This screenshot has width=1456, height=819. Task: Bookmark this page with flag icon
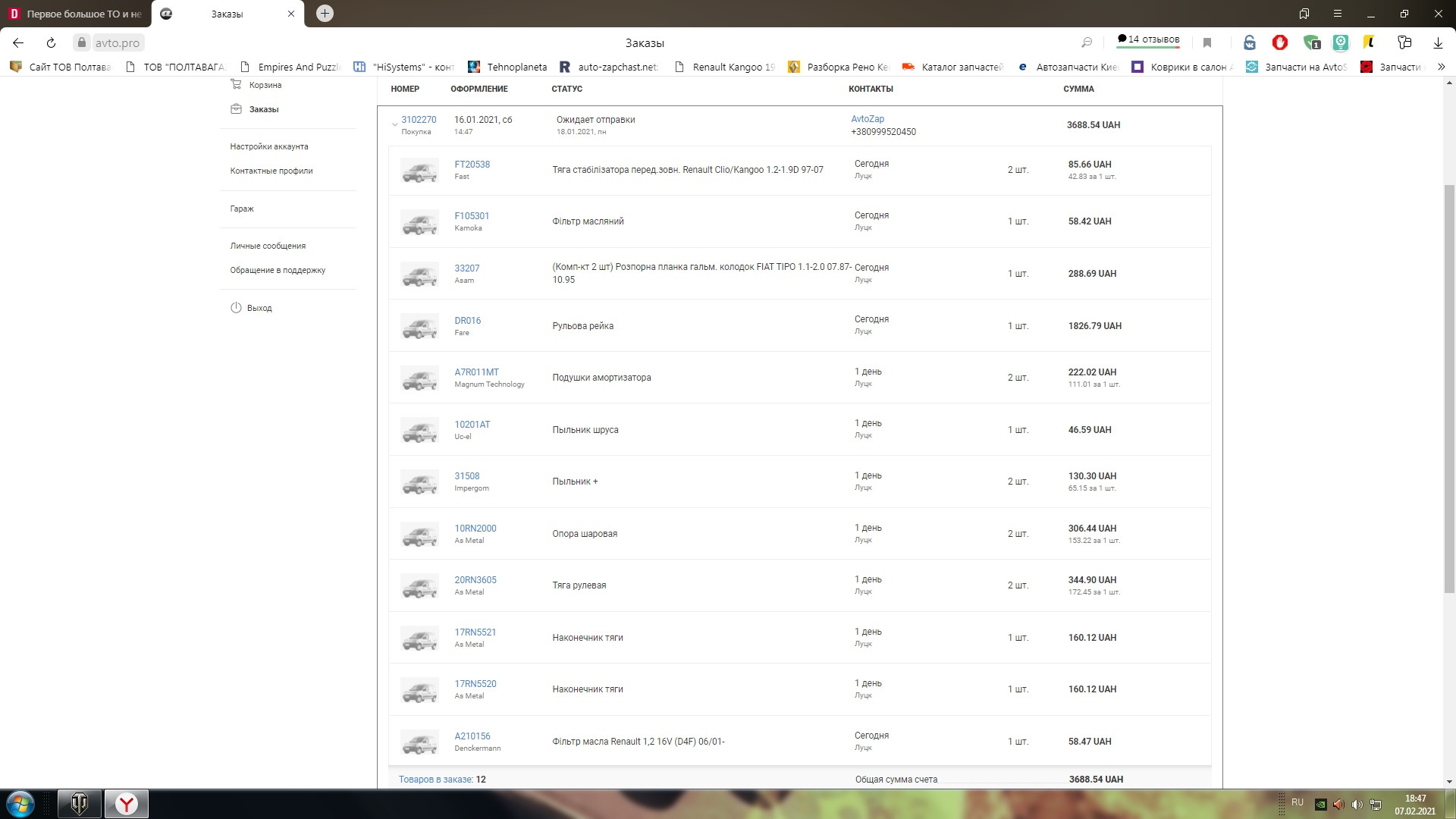coord(1207,43)
